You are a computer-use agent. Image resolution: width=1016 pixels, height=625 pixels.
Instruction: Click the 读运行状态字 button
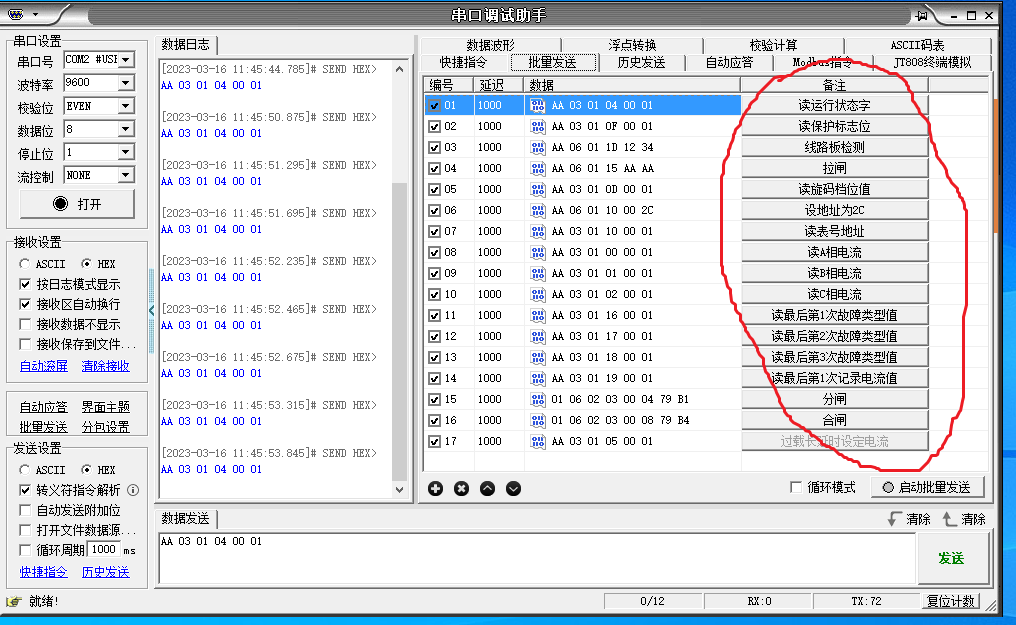(835, 105)
